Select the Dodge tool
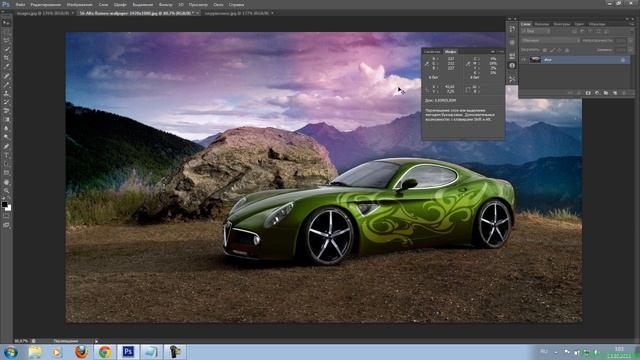 coord(6,138)
